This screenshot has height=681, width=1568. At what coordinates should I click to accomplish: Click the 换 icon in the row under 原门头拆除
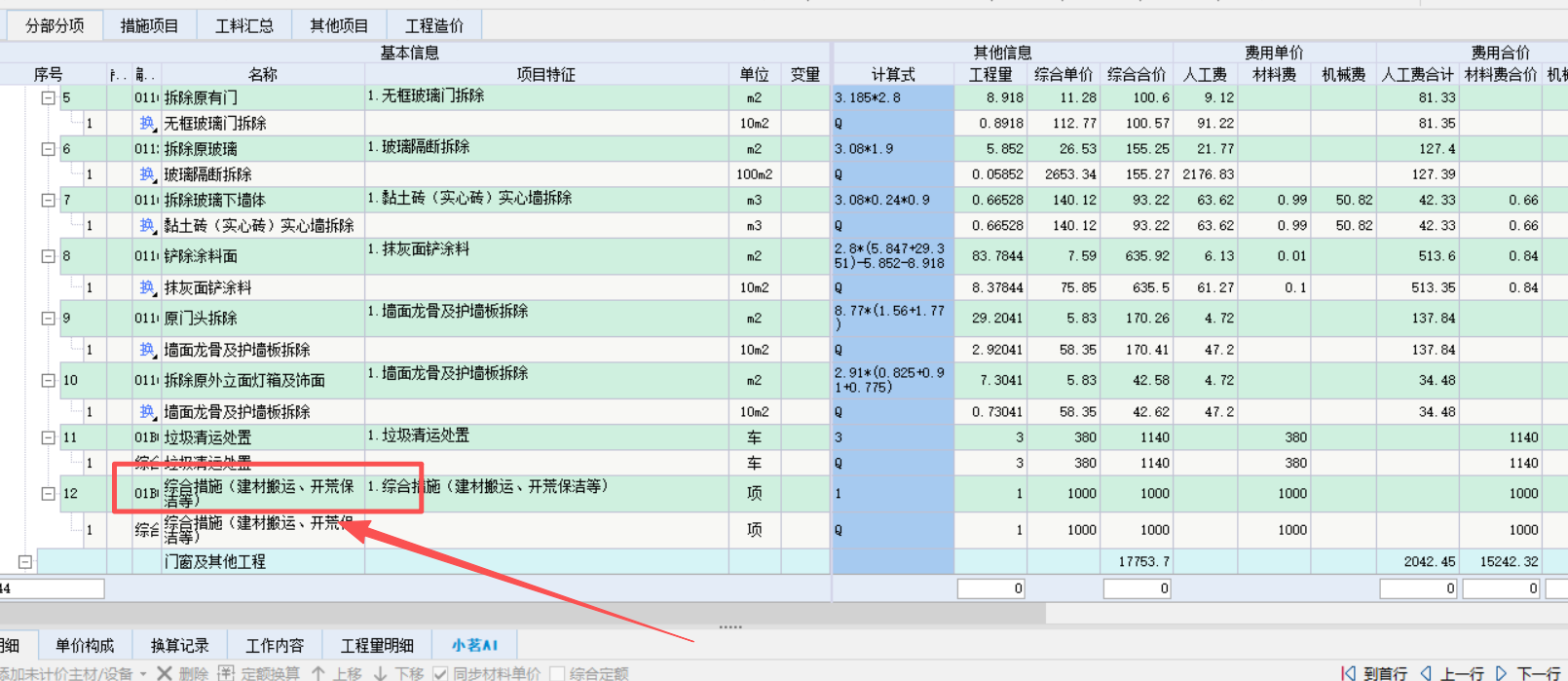tap(147, 349)
